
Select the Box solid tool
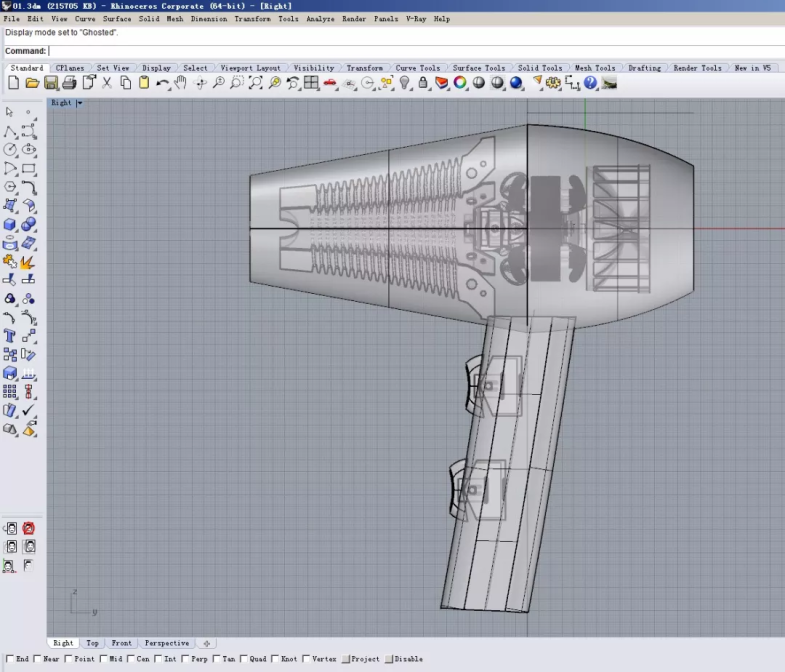(x=10, y=224)
